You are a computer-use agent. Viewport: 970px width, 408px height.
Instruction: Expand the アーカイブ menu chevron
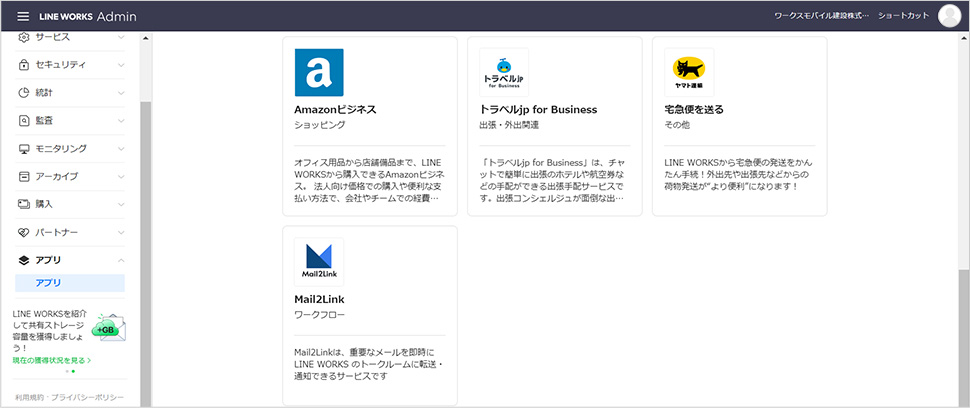[121, 176]
